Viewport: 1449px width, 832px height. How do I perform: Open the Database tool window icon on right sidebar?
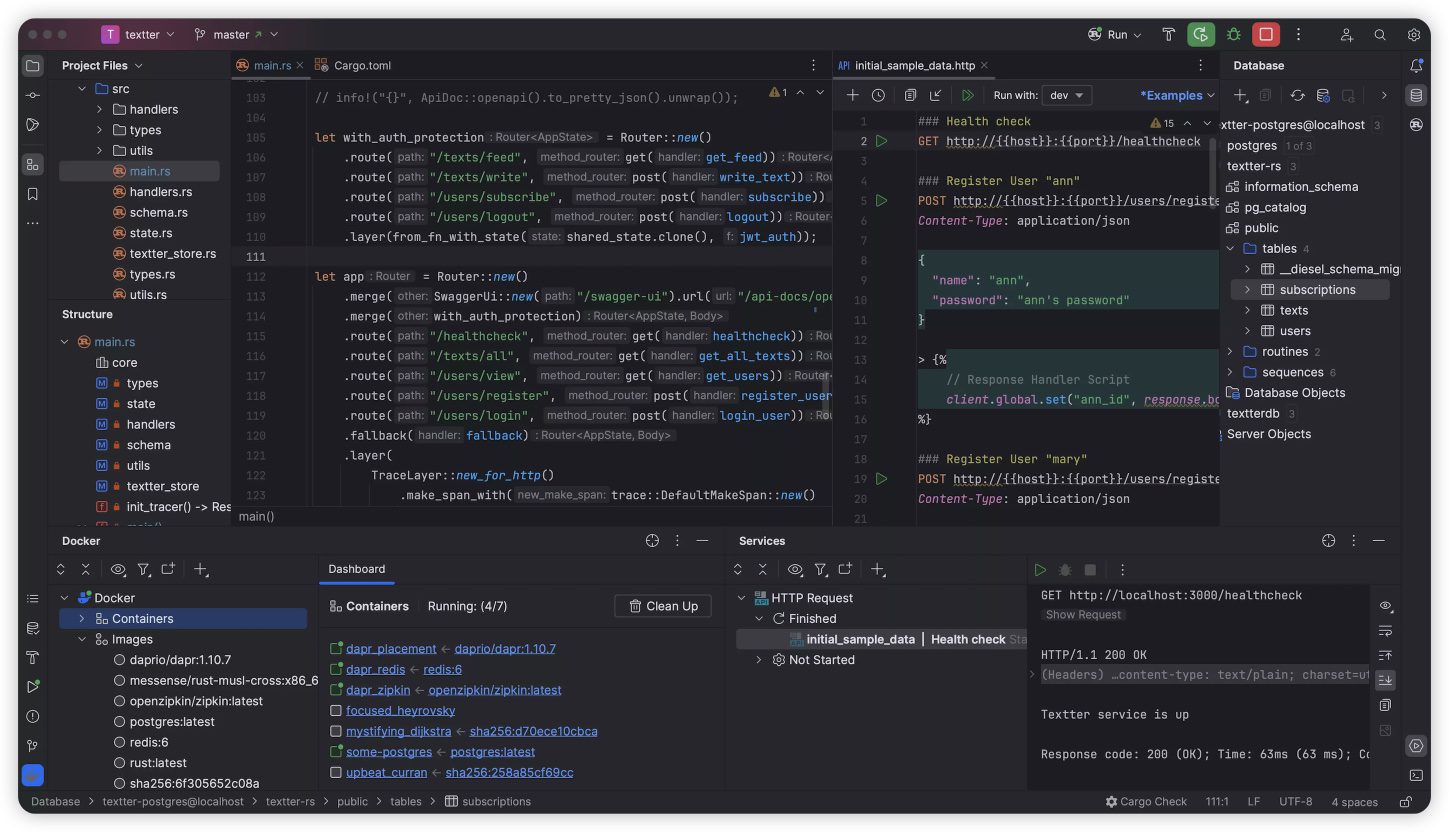click(x=1415, y=96)
